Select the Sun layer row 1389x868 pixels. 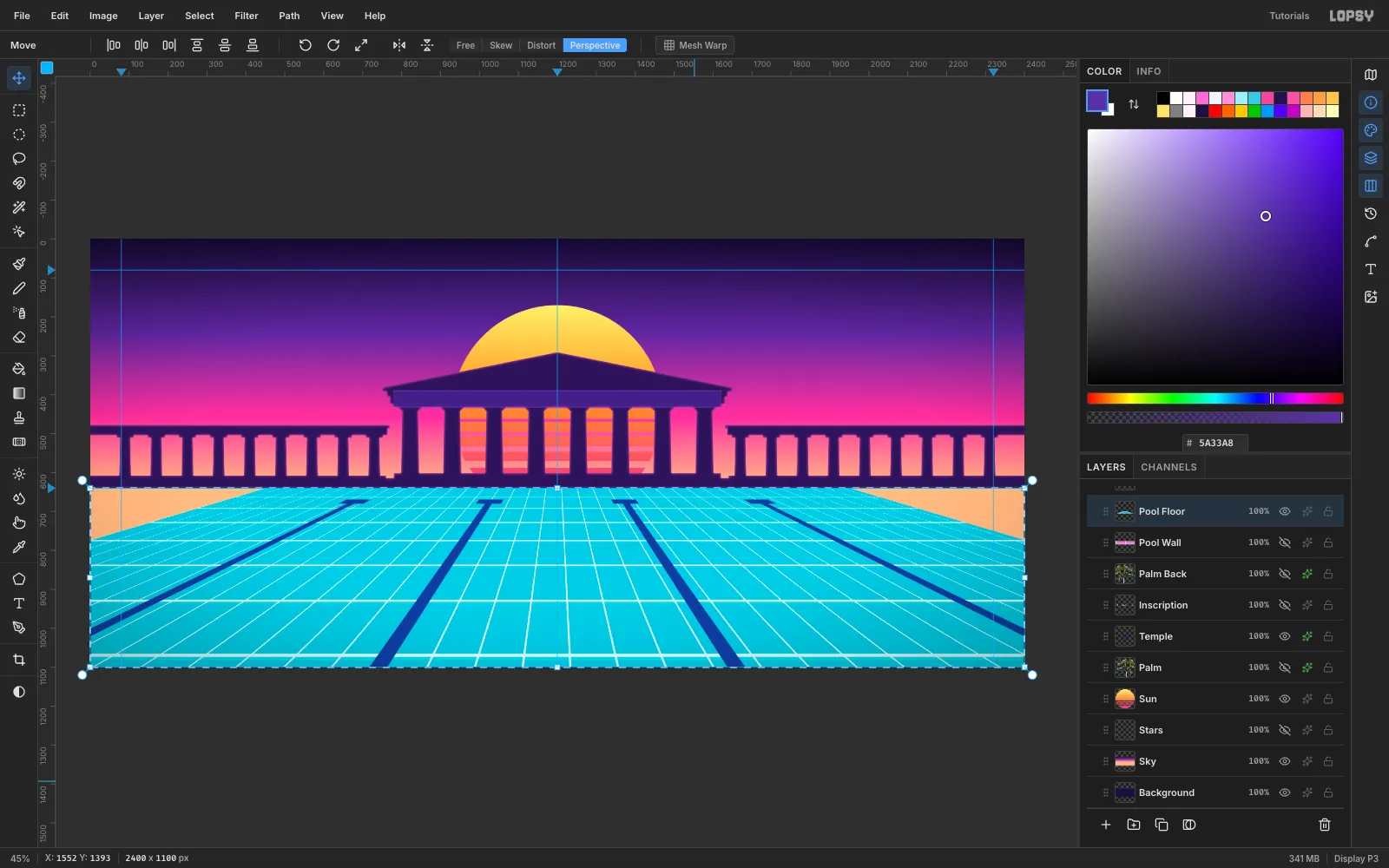tap(1215, 699)
